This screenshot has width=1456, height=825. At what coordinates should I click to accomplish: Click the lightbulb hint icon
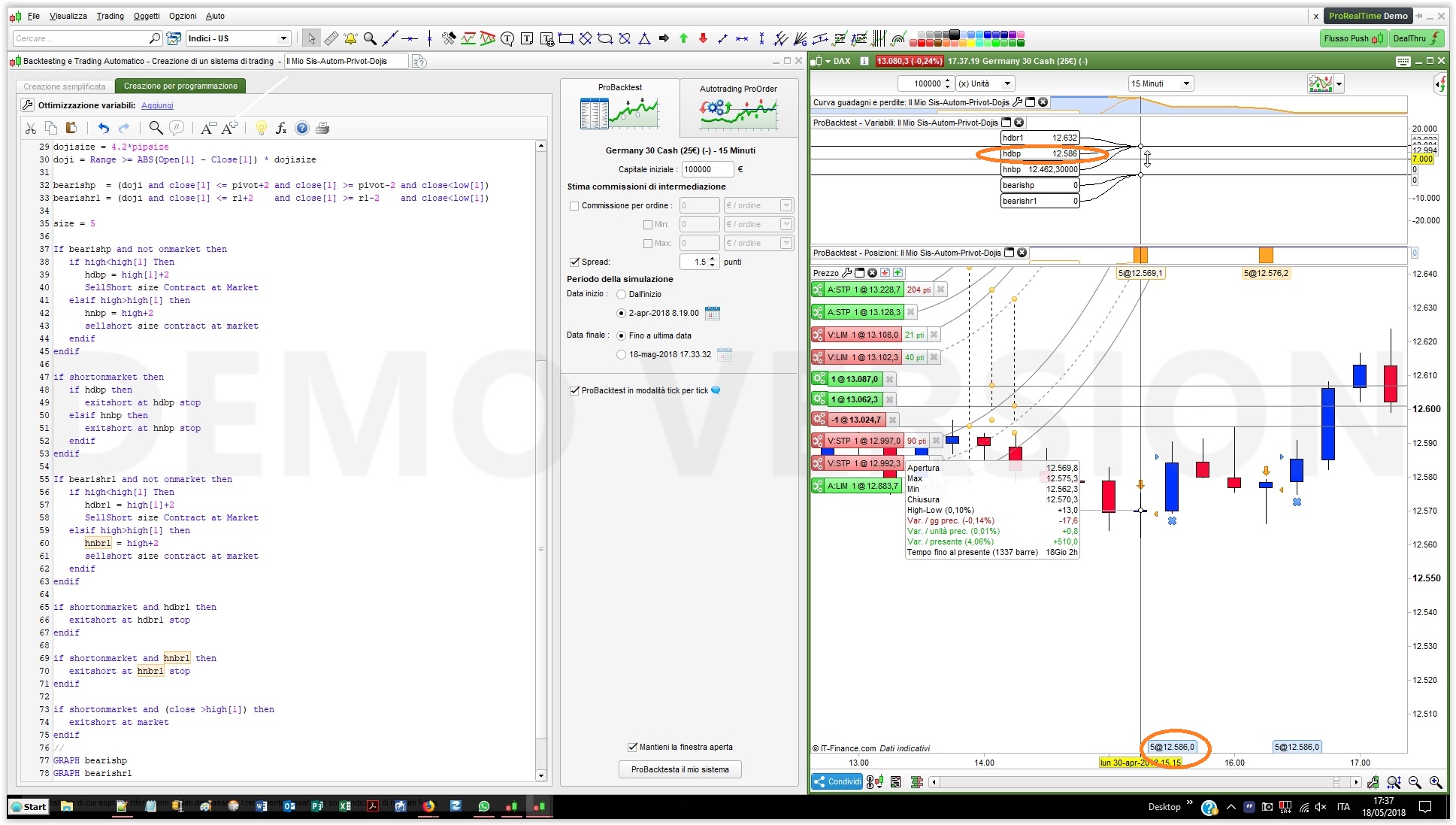[x=261, y=128]
